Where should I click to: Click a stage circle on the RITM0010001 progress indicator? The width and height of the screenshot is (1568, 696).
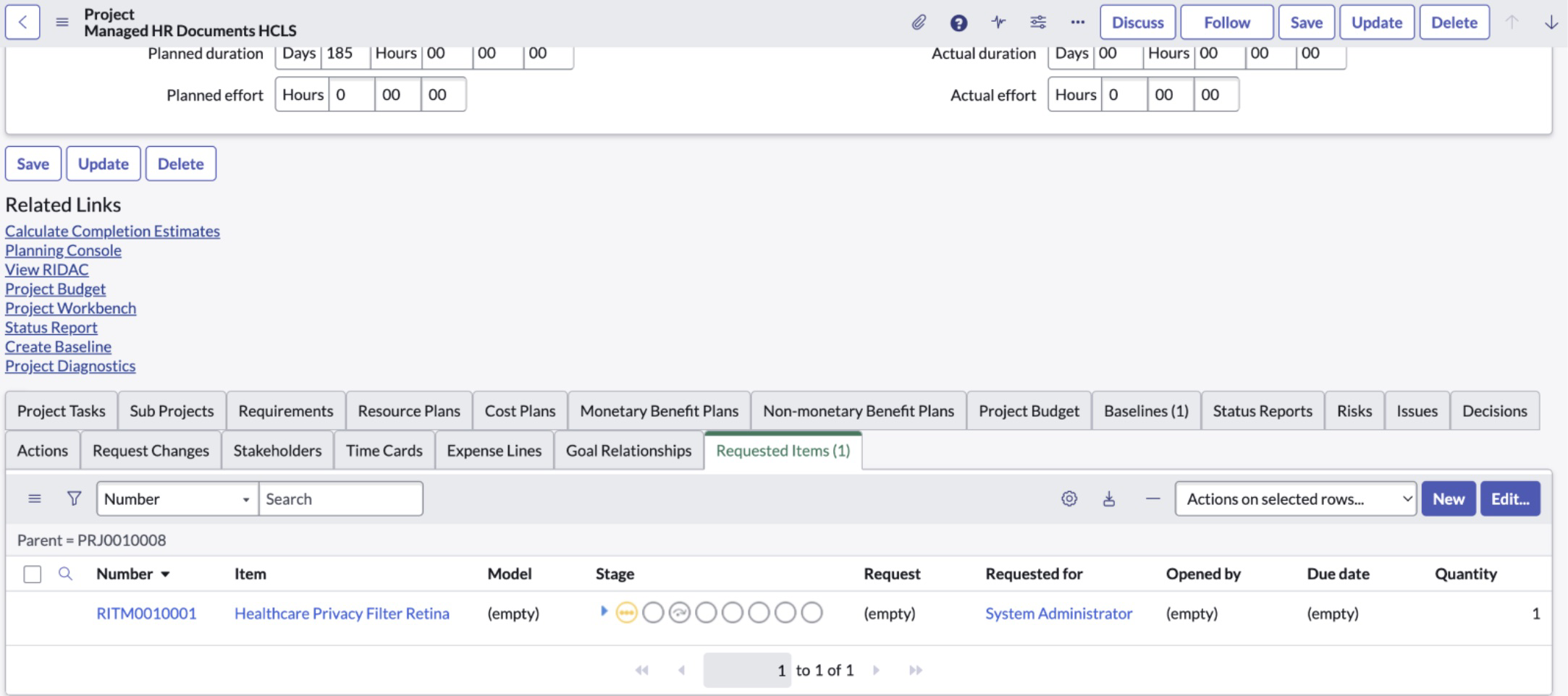[x=654, y=612]
